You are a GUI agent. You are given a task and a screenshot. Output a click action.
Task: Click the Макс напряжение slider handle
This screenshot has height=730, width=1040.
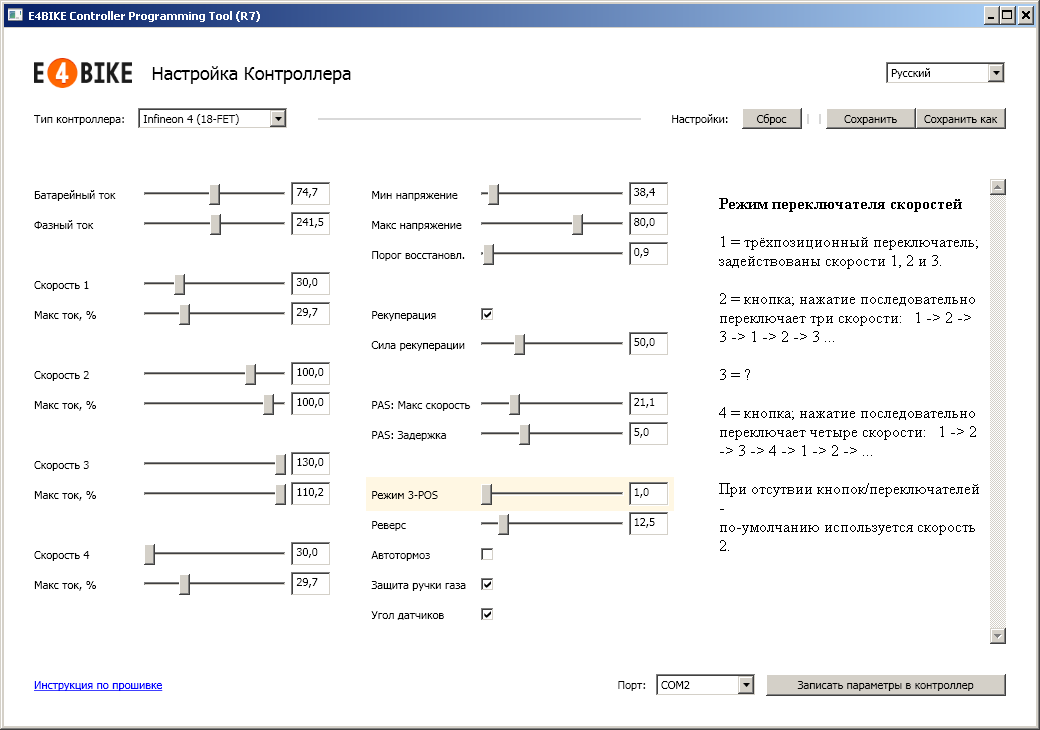(x=577, y=225)
